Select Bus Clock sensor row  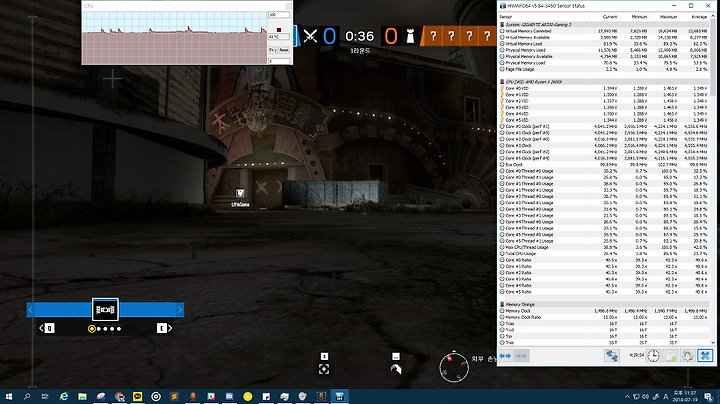point(604,164)
